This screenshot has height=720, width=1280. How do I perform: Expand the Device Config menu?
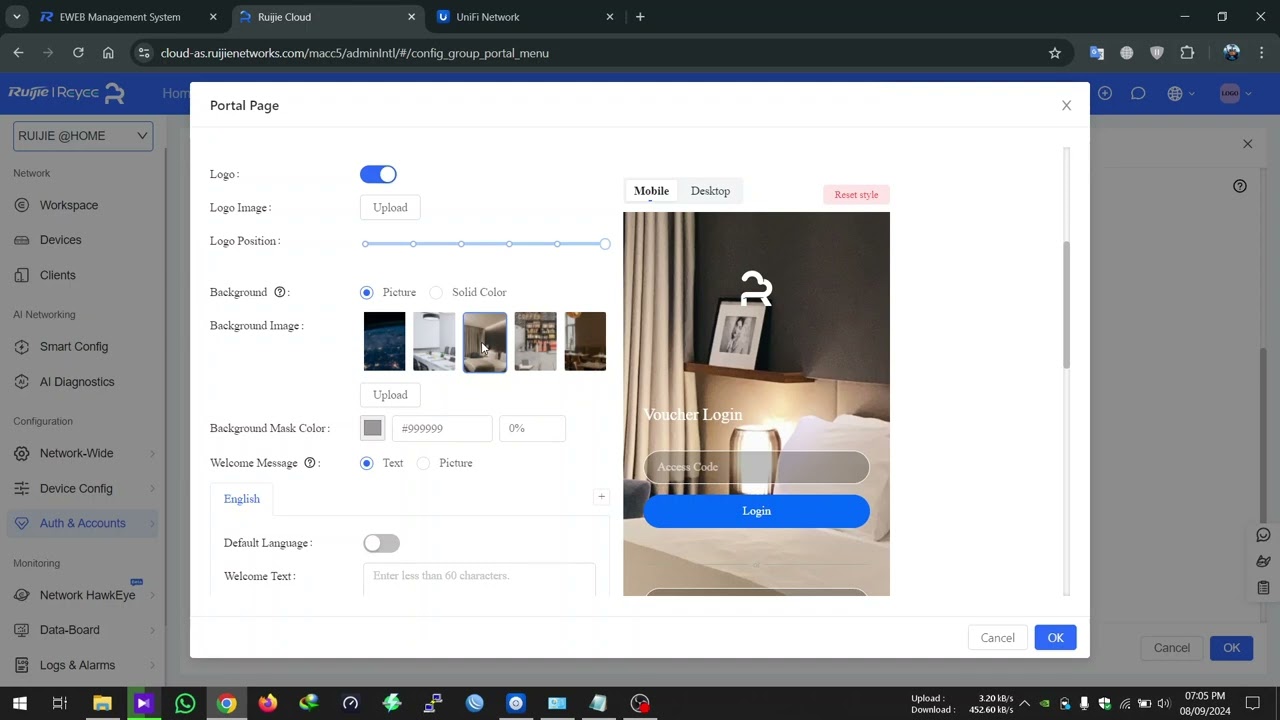[83, 488]
